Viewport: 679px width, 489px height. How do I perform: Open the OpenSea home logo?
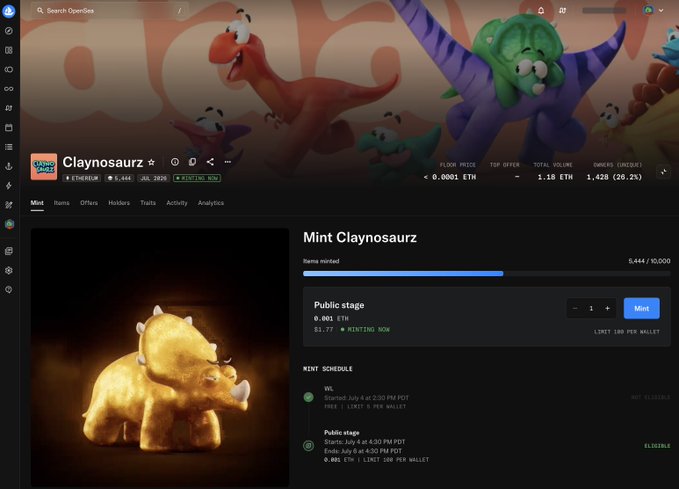coord(9,10)
